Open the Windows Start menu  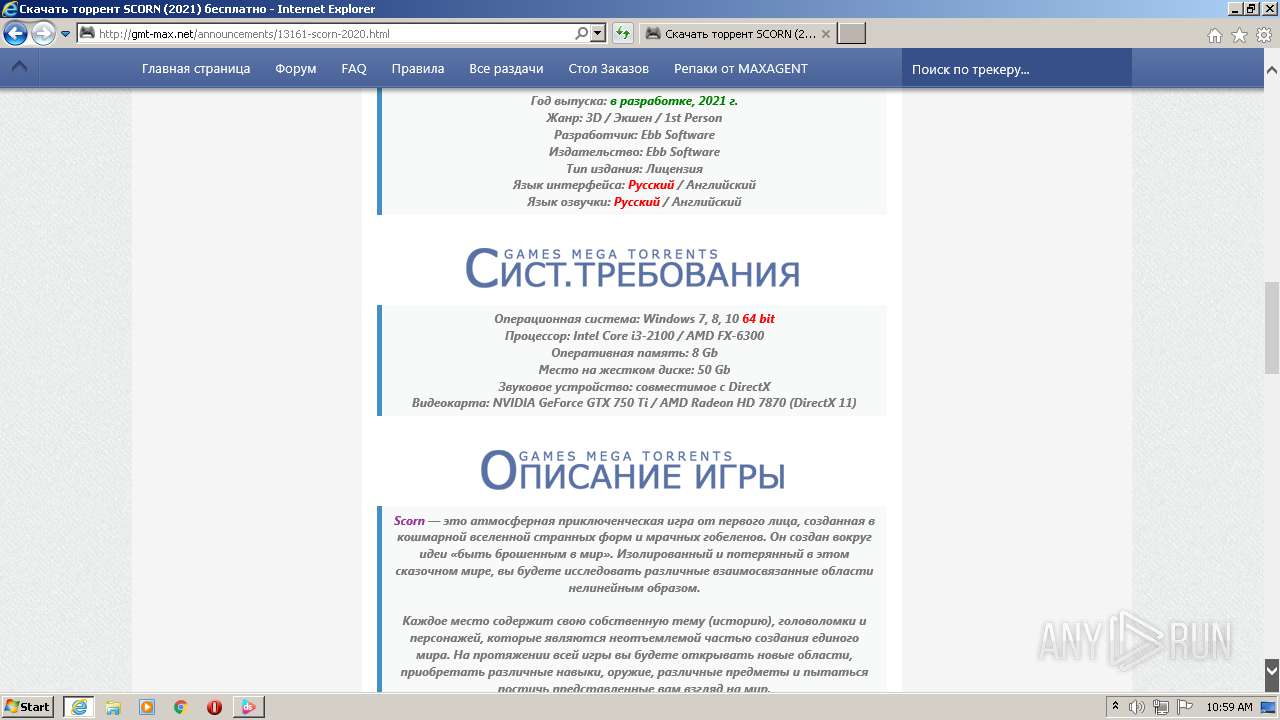tap(27, 707)
